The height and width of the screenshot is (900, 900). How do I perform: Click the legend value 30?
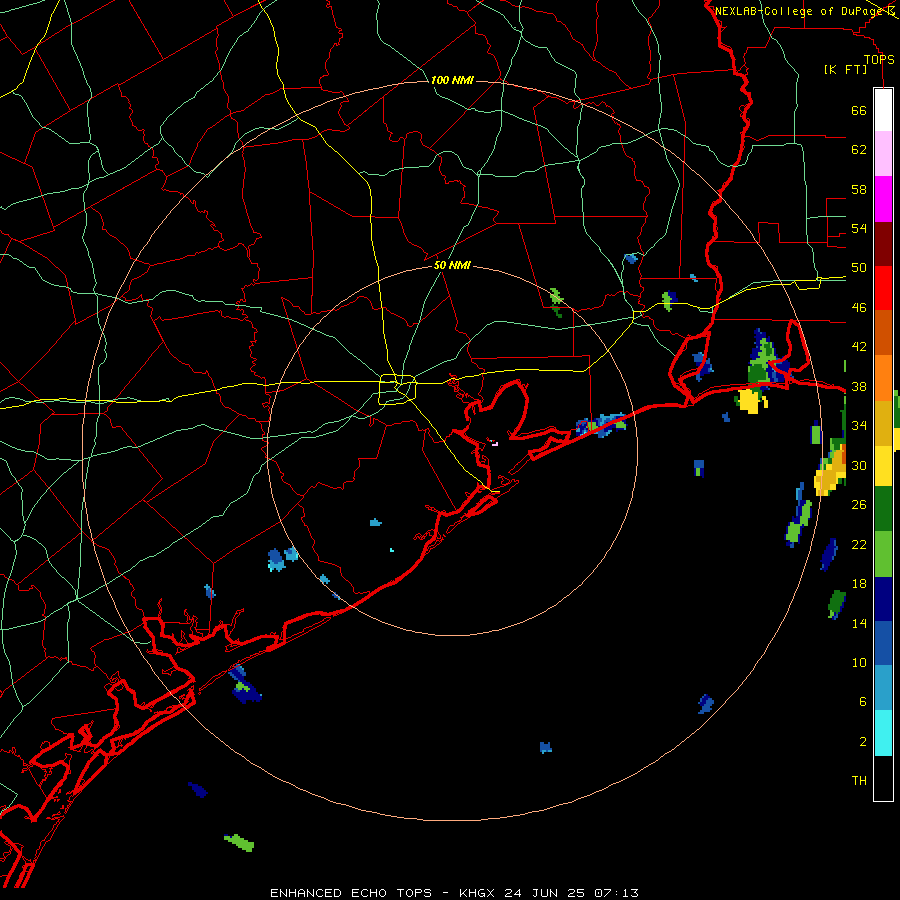859,465
